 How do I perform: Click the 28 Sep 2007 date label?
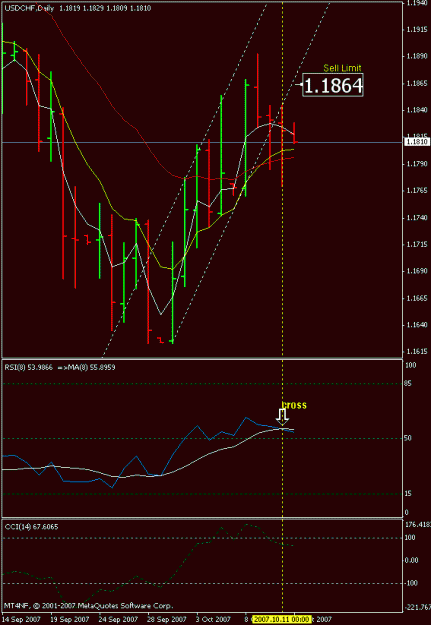pyautogui.click(x=167, y=619)
